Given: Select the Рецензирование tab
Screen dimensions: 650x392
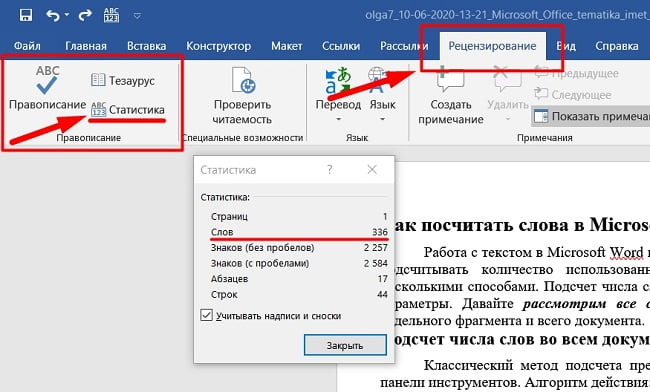Looking at the screenshot, I should (x=492, y=46).
